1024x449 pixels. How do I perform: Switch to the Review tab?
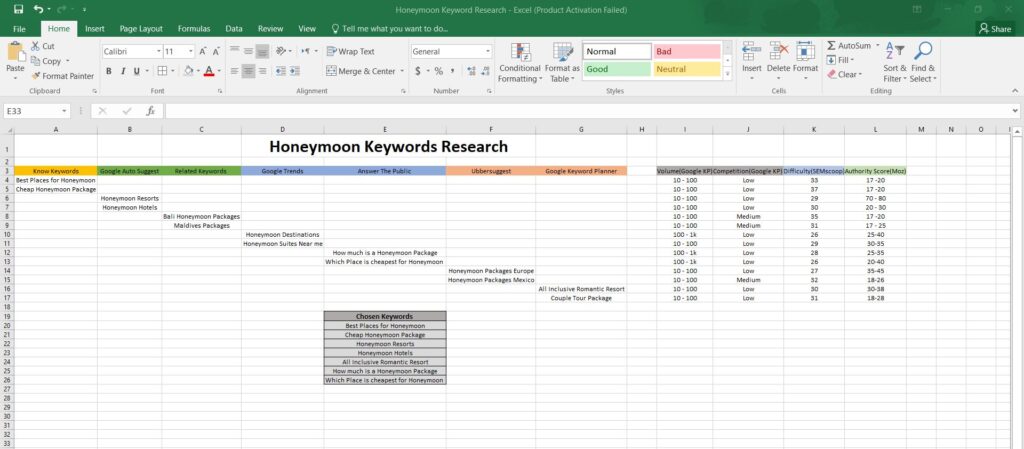pyautogui.click(x=270, y=29)
